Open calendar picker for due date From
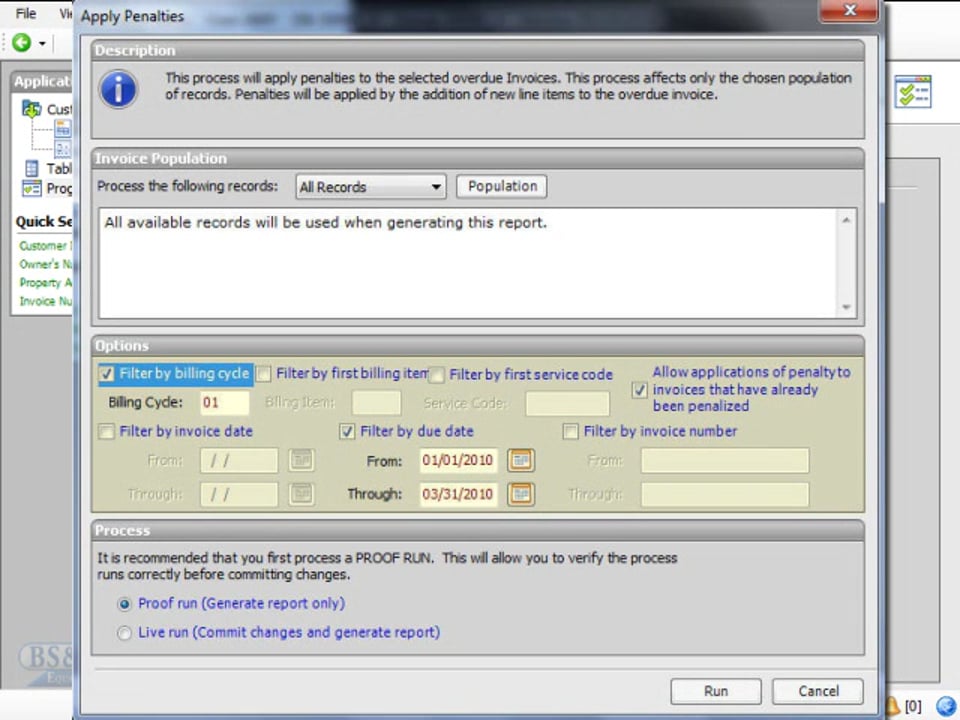Image resolution: width=960 pixels, height=720 pixels. 520,460
